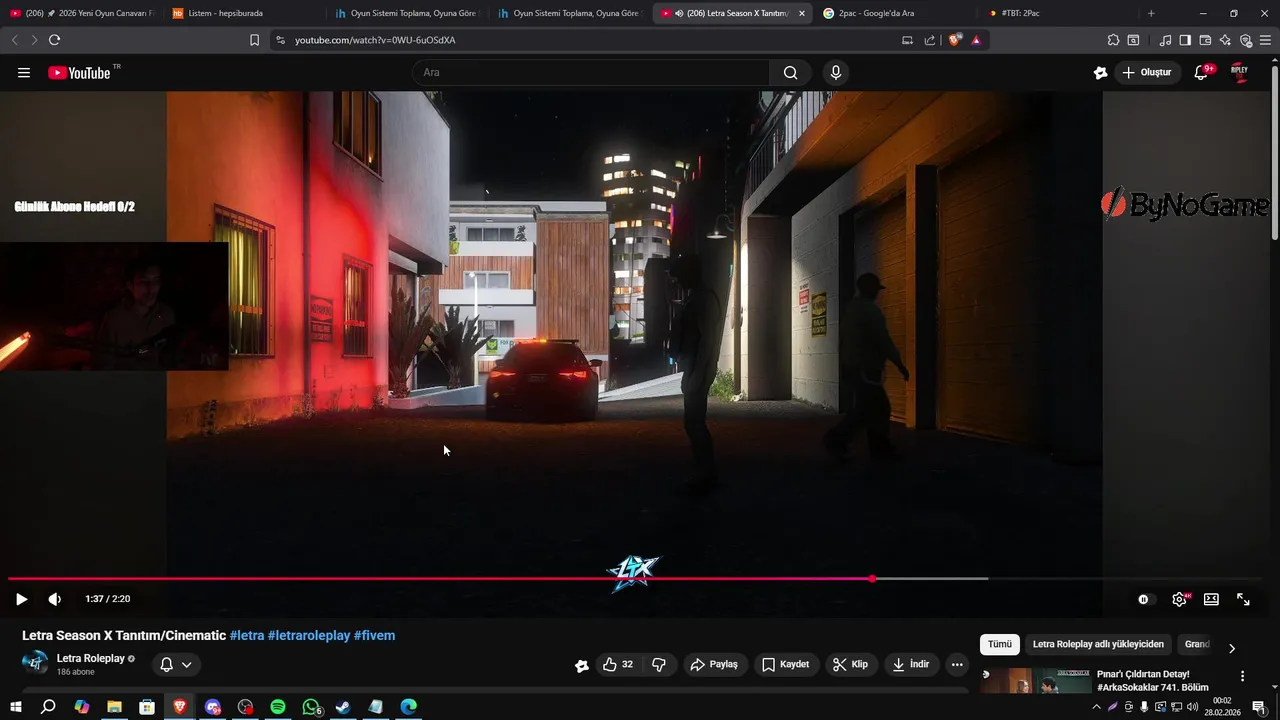Open the Letra Roleplay channel name
Screen dimensions: 1280x720
pyautogui.click(x=91, y=658)
